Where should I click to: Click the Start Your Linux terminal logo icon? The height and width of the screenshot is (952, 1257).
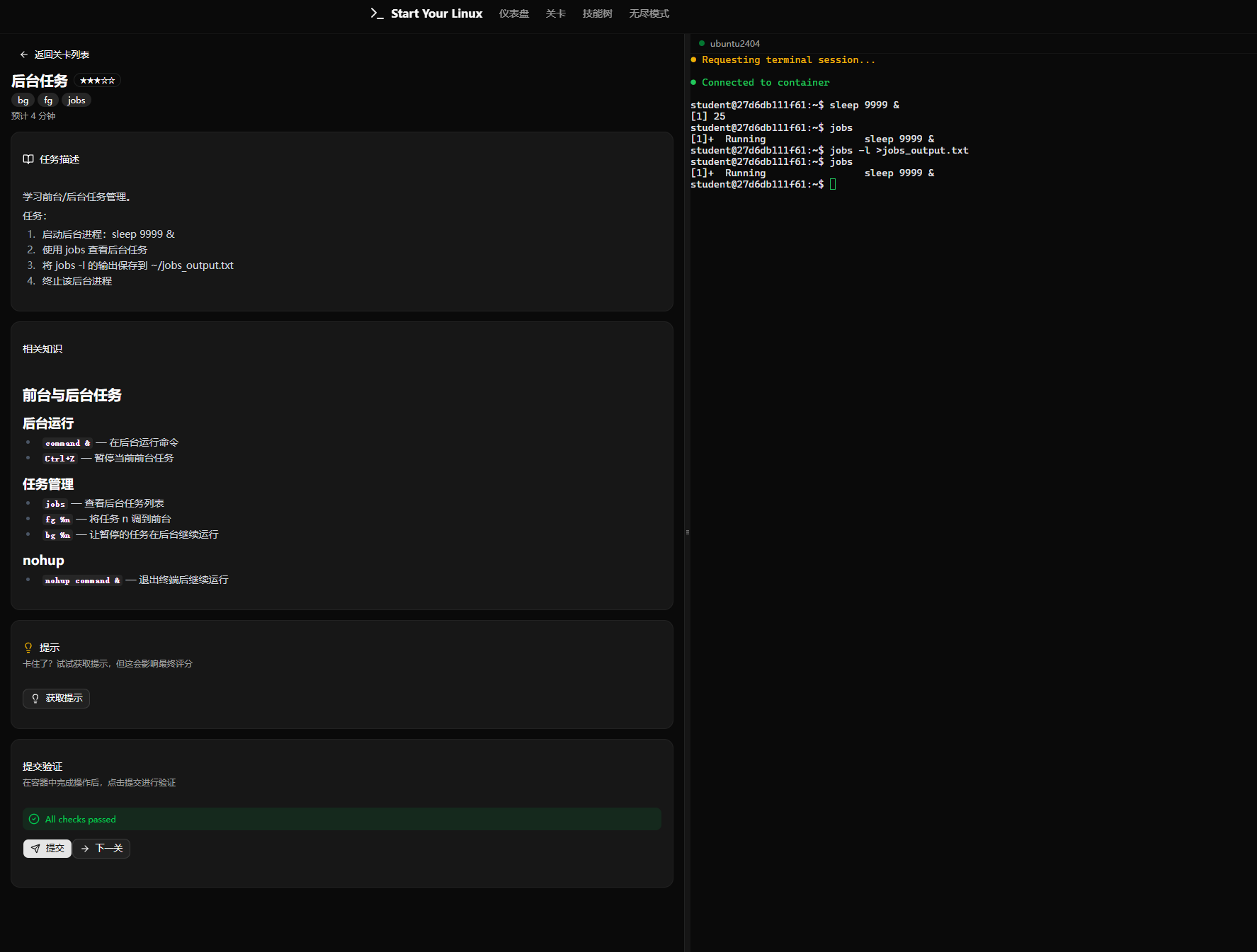(x=377, y=13)
